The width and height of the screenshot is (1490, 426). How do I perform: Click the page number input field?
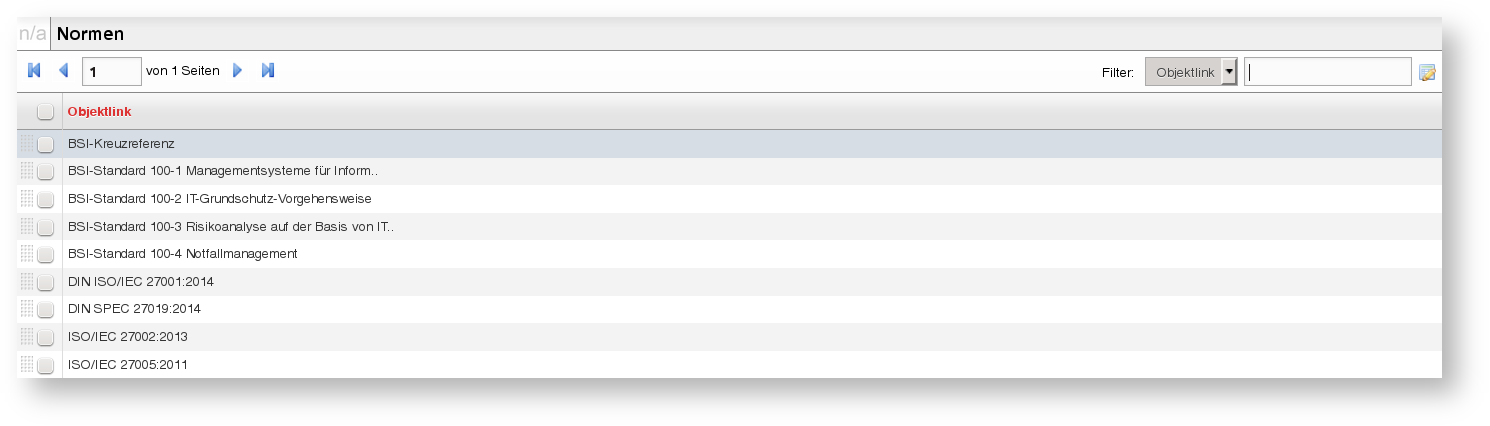(x=112, y=71)
